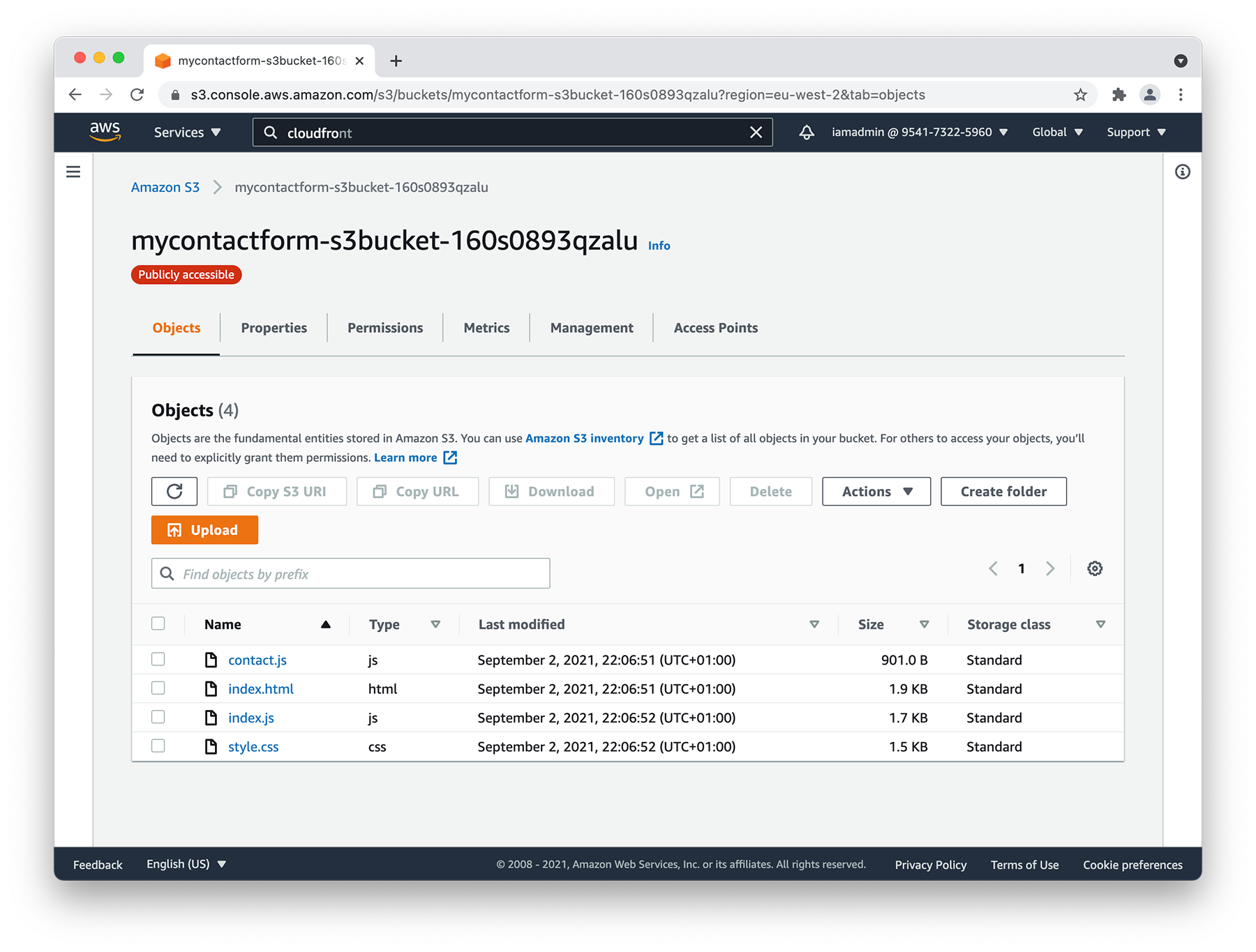1256x952 pixels.
Task: Bookmark this page with star icon
Action: point(1080,95)
